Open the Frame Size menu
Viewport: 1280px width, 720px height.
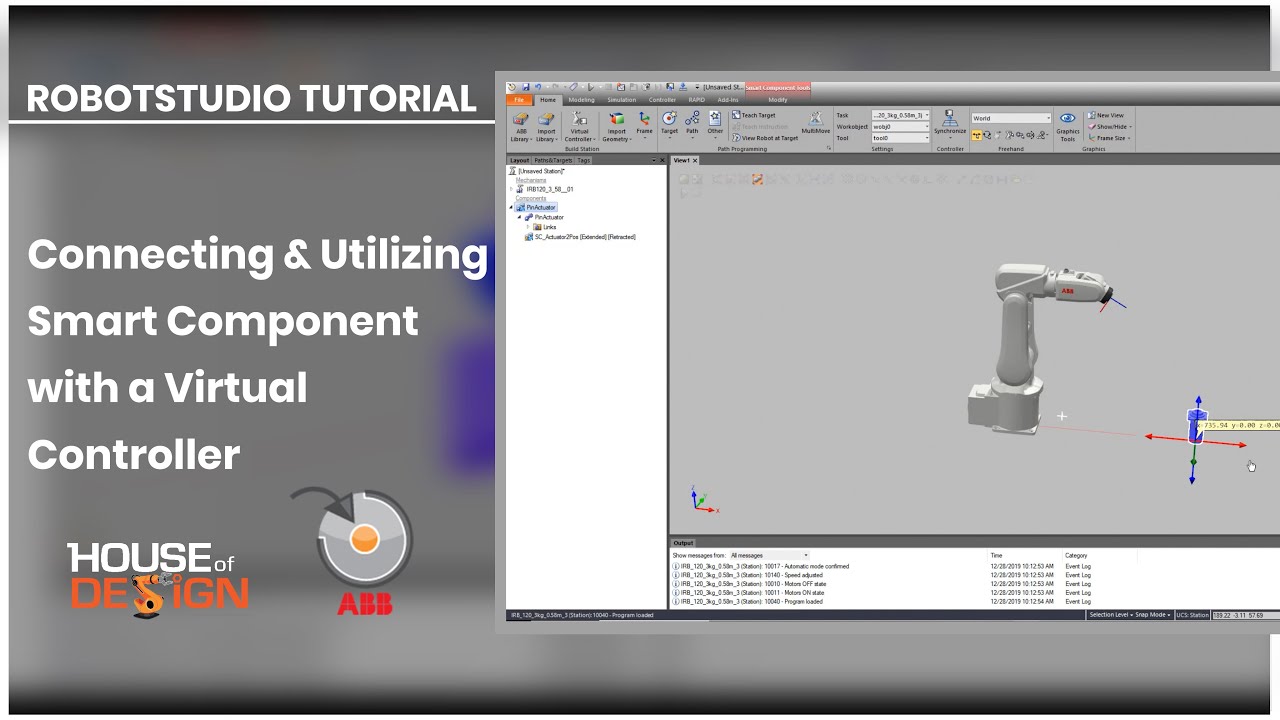[x=1109, y=138]
